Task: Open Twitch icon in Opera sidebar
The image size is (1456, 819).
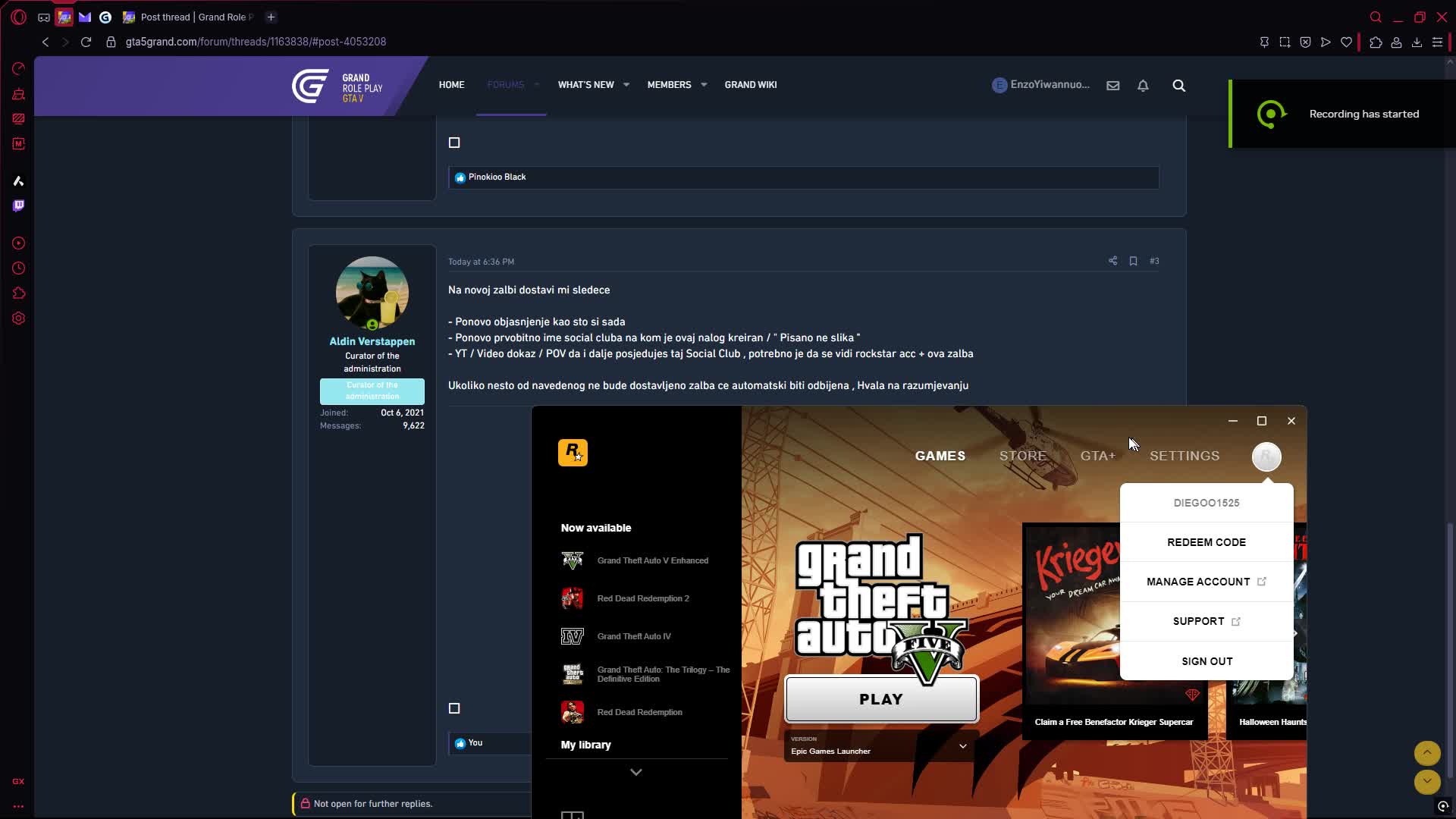Action: (x=19, y=206)
